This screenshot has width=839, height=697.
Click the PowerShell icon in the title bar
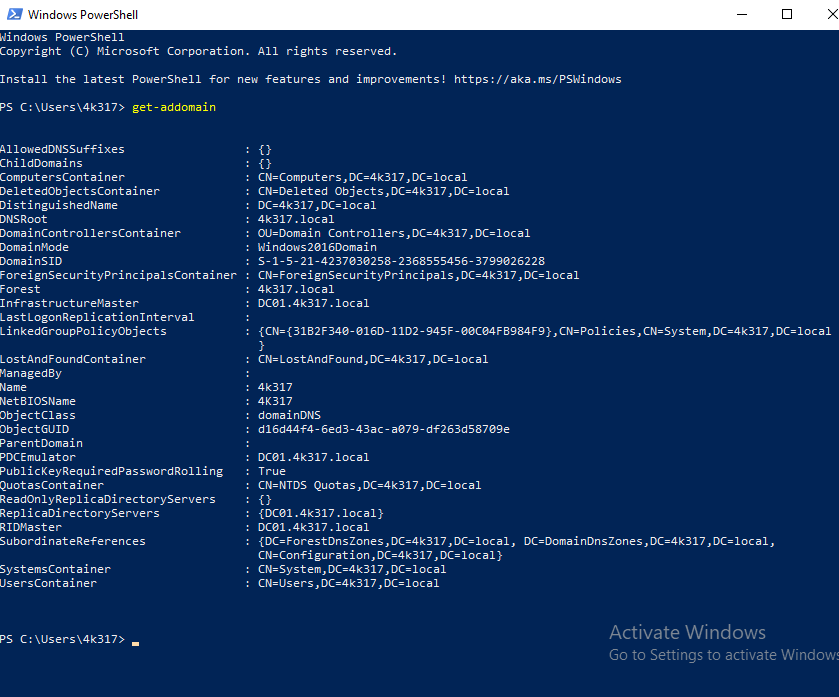[x=12, y=14]
